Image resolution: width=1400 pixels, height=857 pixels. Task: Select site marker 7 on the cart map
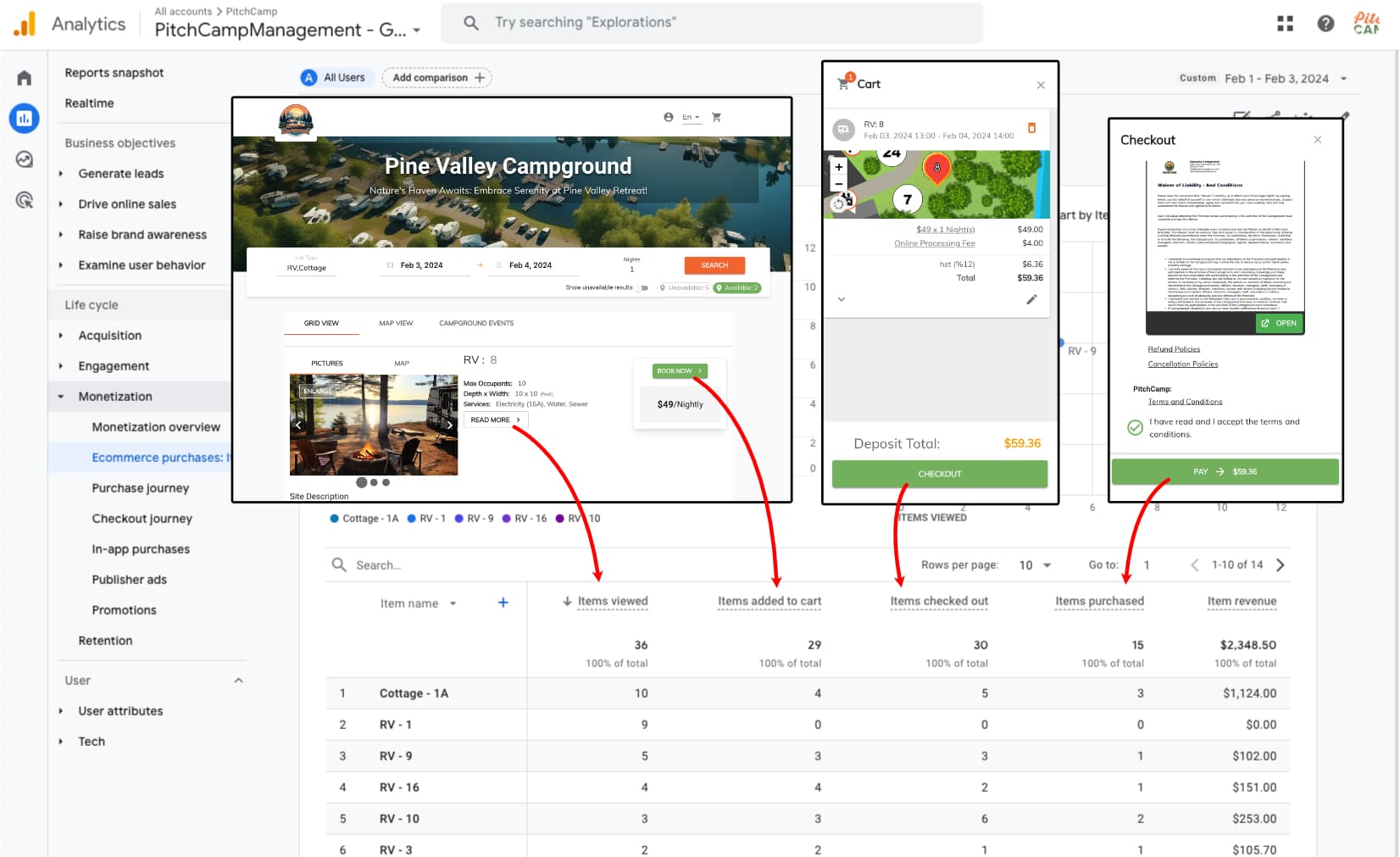(908, 199)
